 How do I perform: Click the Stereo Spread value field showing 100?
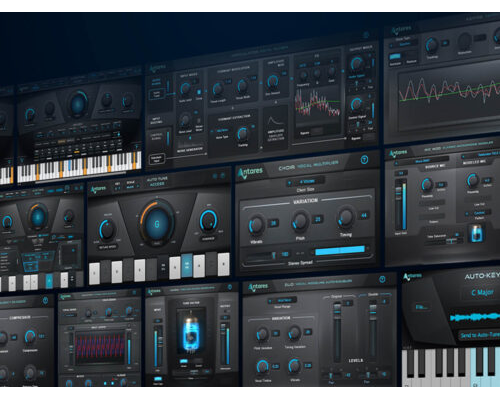[285, 254]
